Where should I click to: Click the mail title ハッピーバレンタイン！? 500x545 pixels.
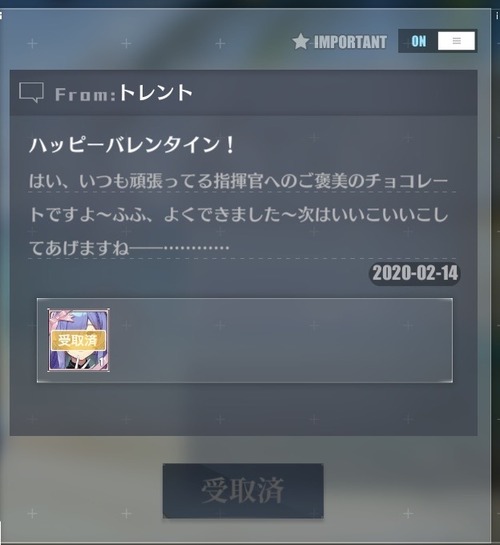pyautogui.click(x=132, y=145)
